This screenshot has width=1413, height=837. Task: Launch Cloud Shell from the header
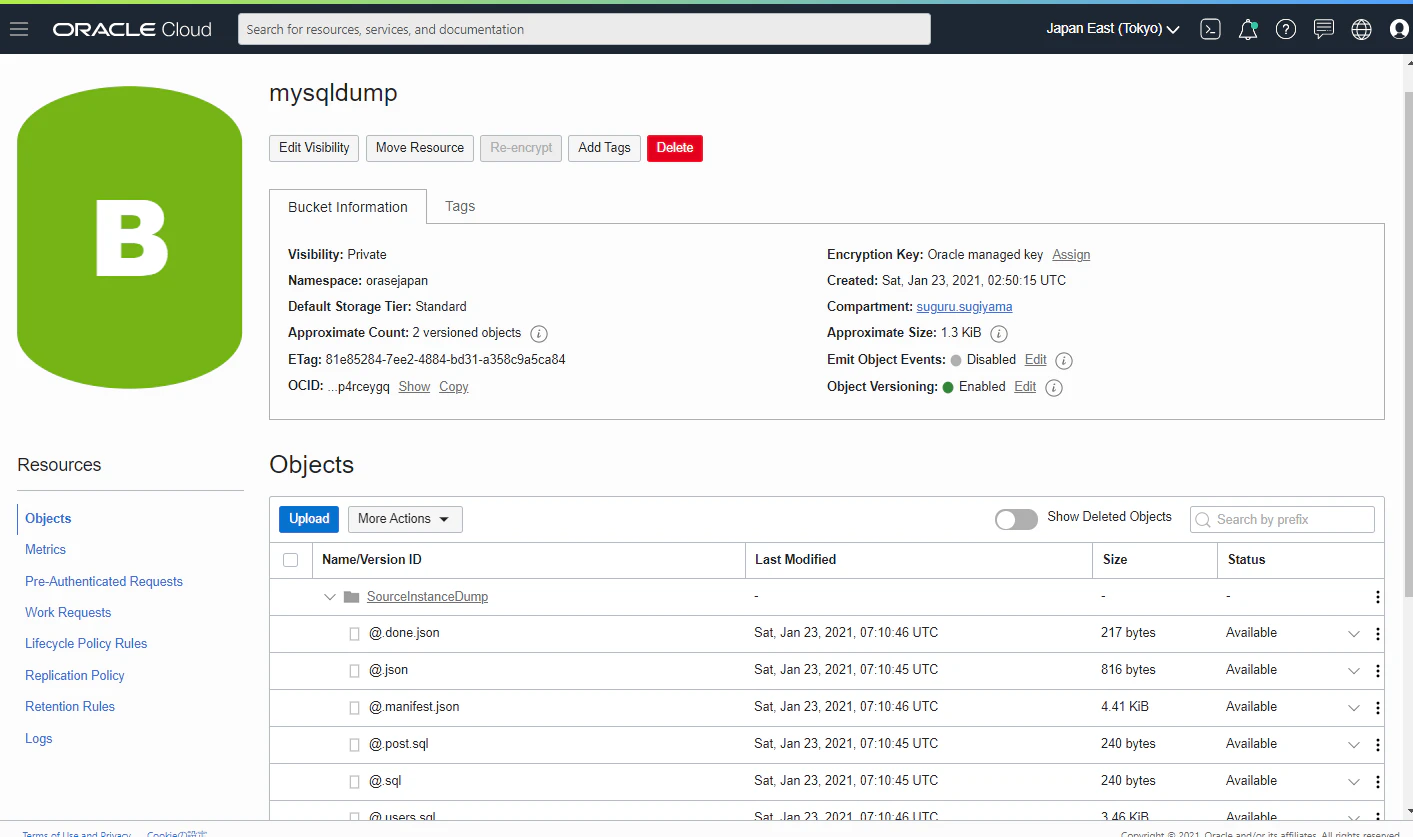[x=1210, y=29]
